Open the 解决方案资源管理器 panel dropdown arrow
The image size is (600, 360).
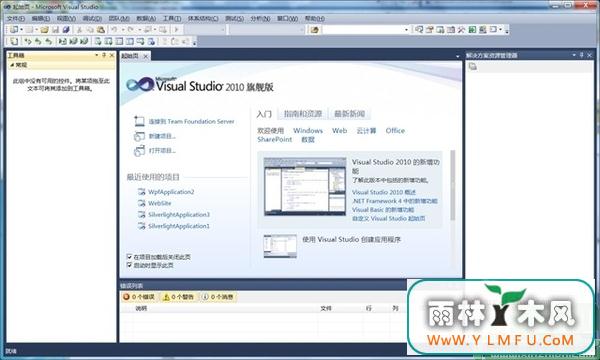coord(574,55)
